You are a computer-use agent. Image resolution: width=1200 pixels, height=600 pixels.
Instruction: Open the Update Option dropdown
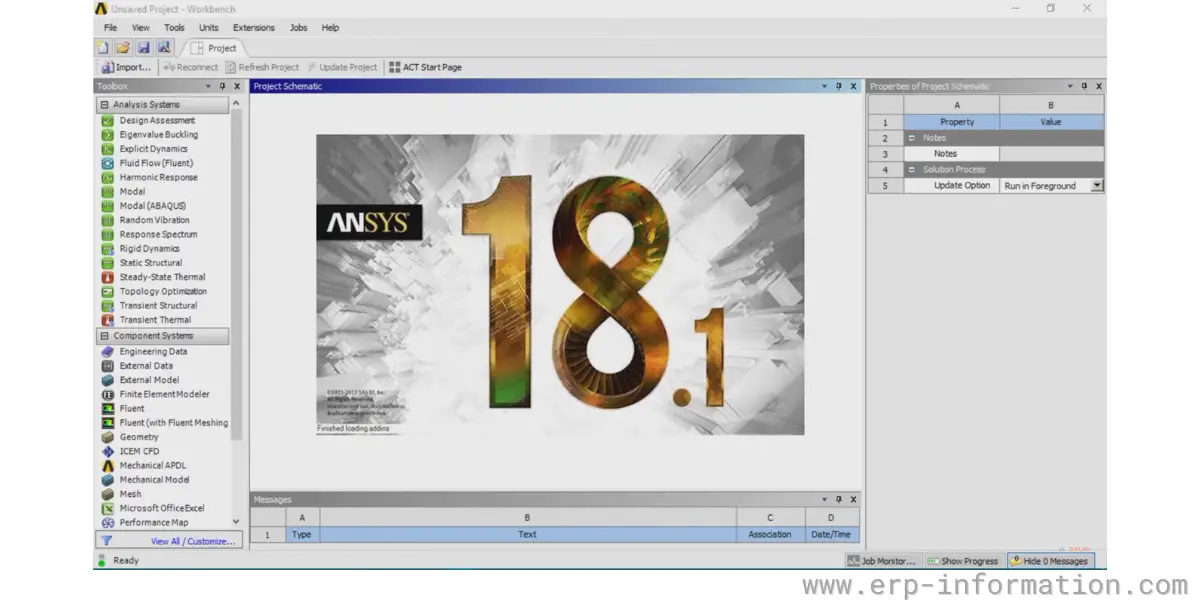pyautogui.click(x=1097, y=185)
